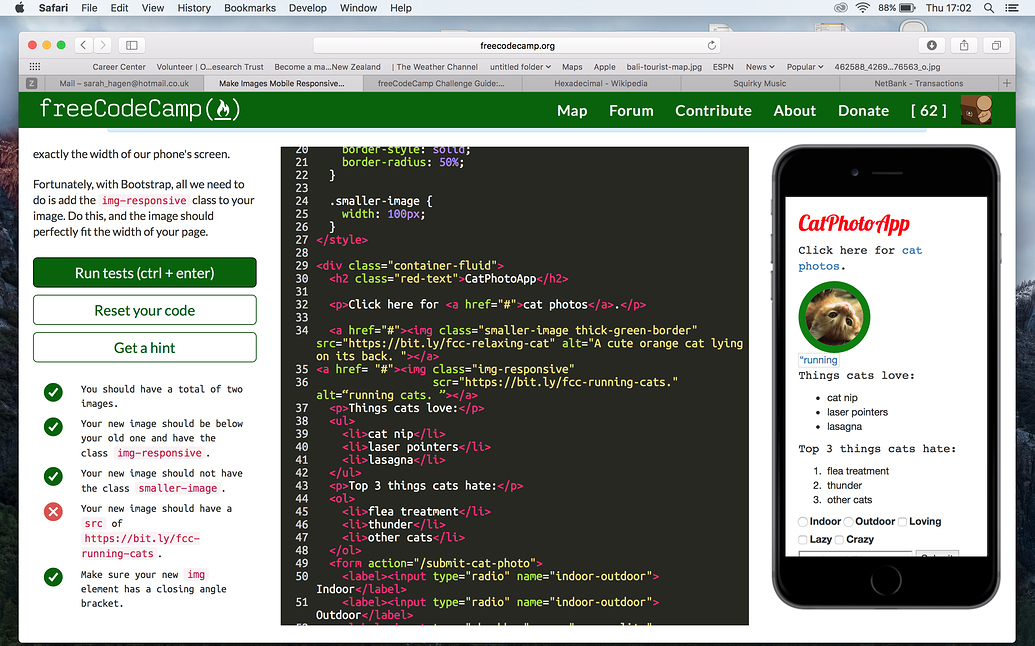
Task: Open the File menu
Action: 89,8
